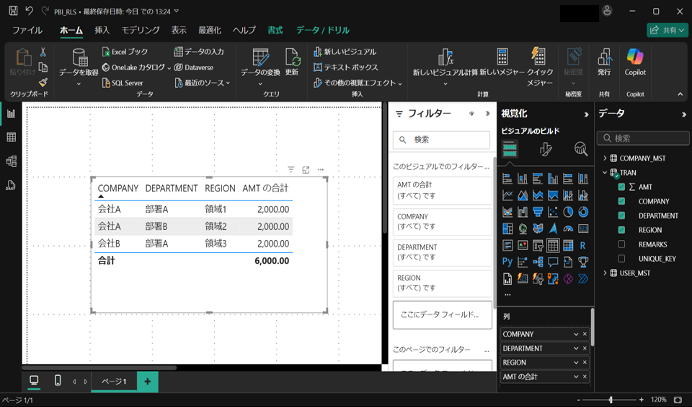Click the zoom slider in the status bar
The height and width of the screenshot is (407, 692).
tap(611, 400)
